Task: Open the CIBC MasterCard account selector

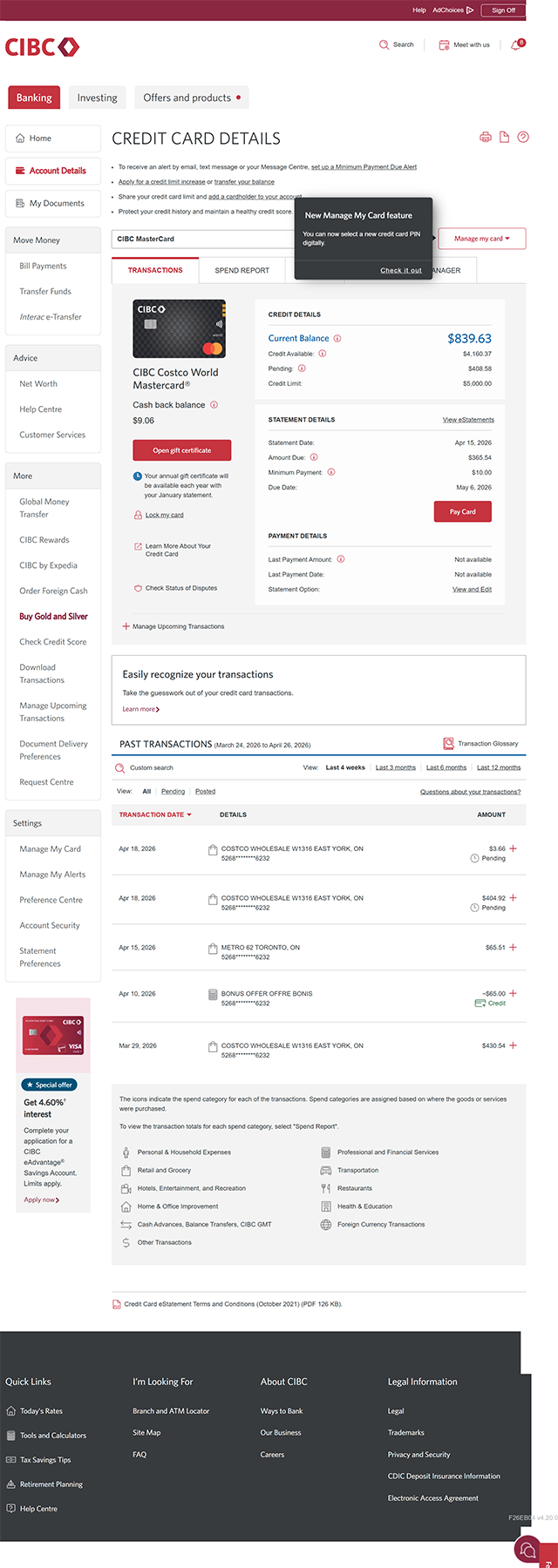Action: (x=274, y=239)
